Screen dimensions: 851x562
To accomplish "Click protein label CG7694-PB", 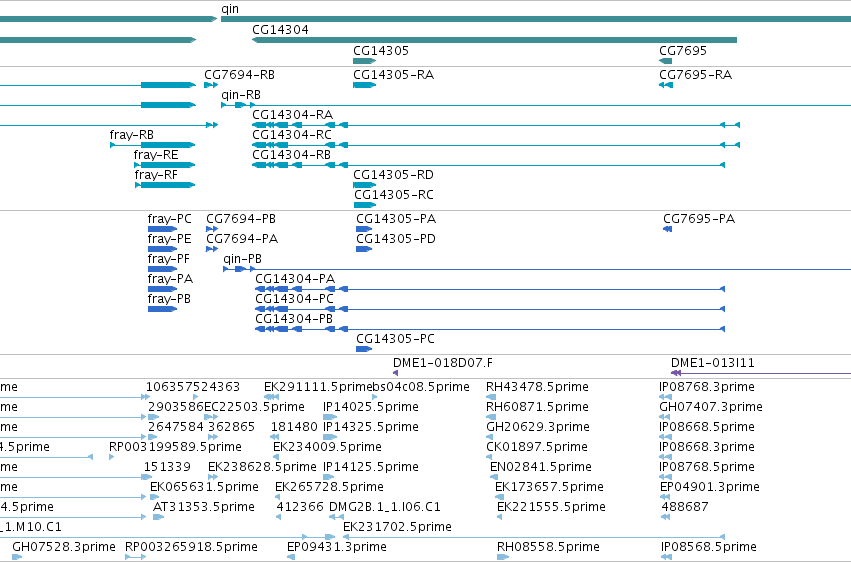I will 241,219.
